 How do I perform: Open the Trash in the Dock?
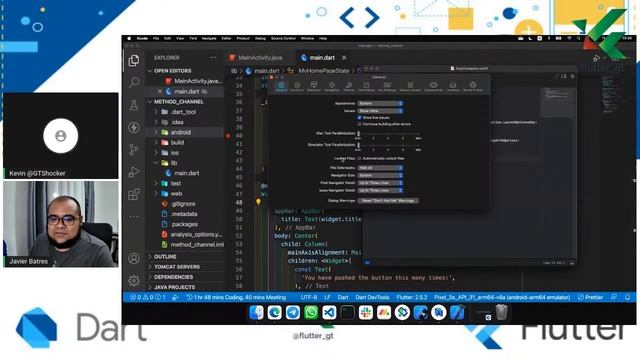pos(502,313)
